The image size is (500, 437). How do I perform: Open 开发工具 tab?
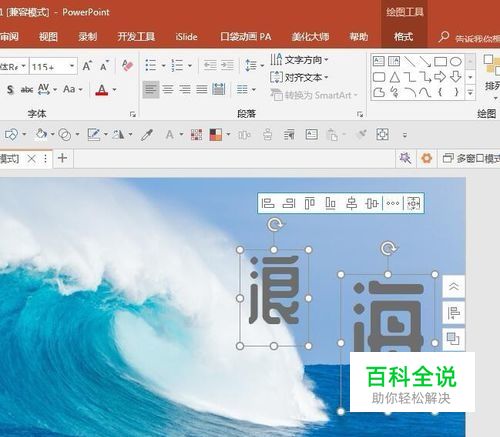tap(136, 37)
